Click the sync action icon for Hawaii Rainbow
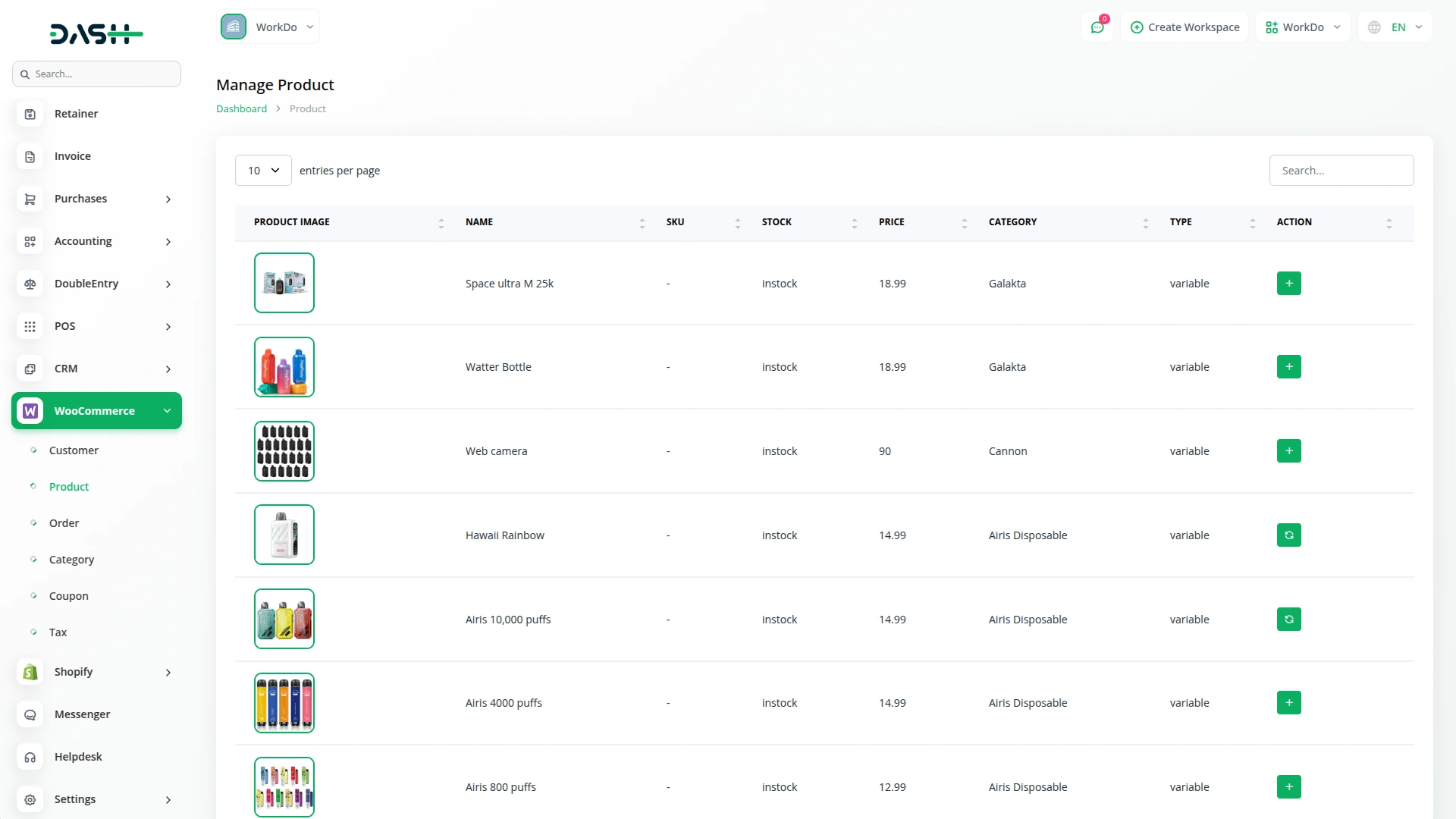Image resolution: width=1456 pixels, height=819 pixels. pyautogui.click(x=1288, y=535)
